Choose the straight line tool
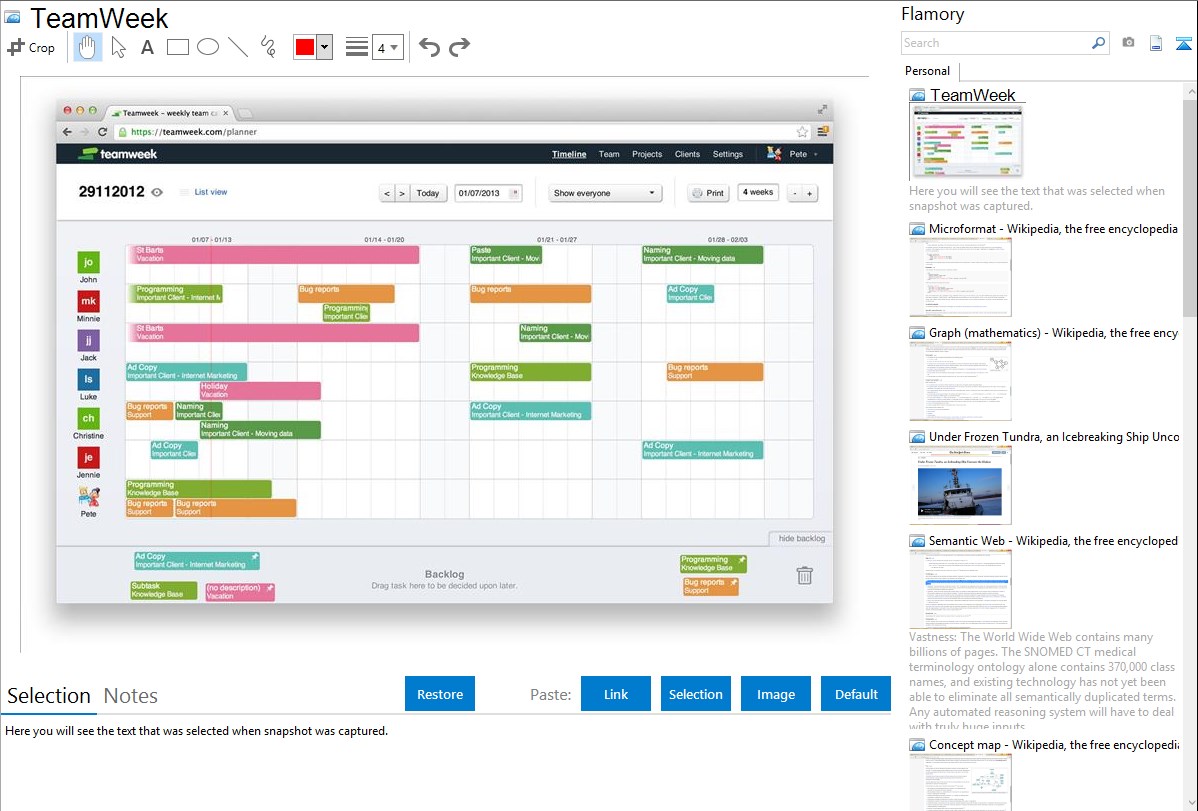Image resolution: width=1198 pixels, height=811 pixels. coord(238,47)
